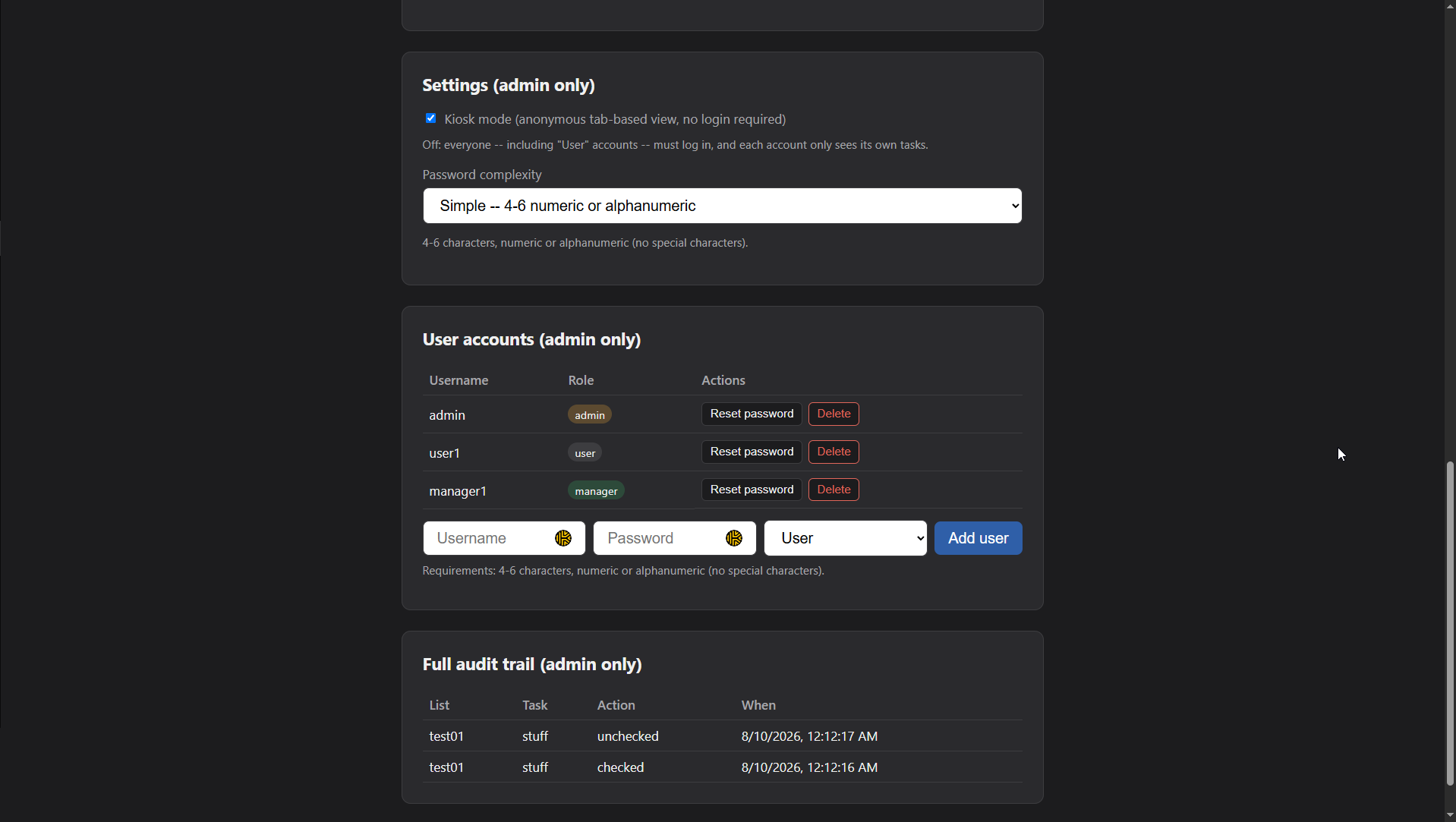
Task: Click timestamp '8/10/2026, 12:12:17 AM'
Action: point(809,736)
